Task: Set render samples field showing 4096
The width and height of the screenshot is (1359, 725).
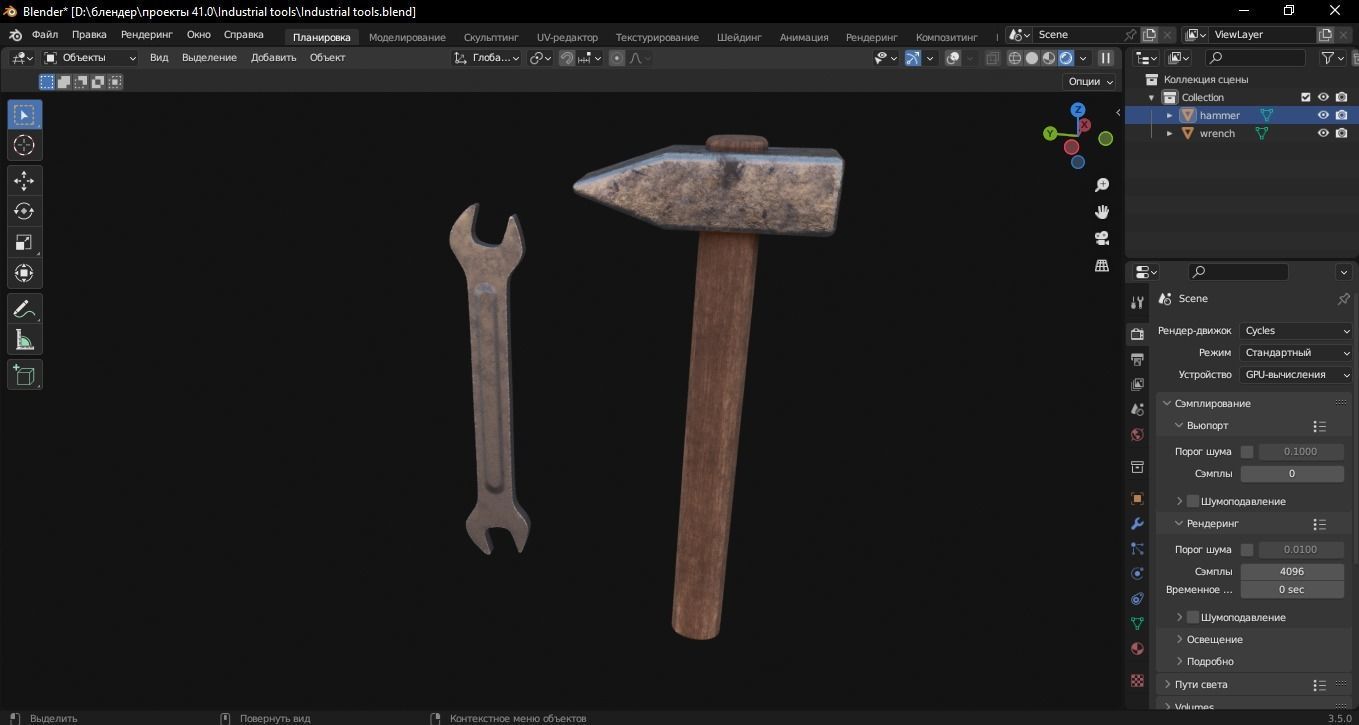Action: click(x=1292, y=571)
